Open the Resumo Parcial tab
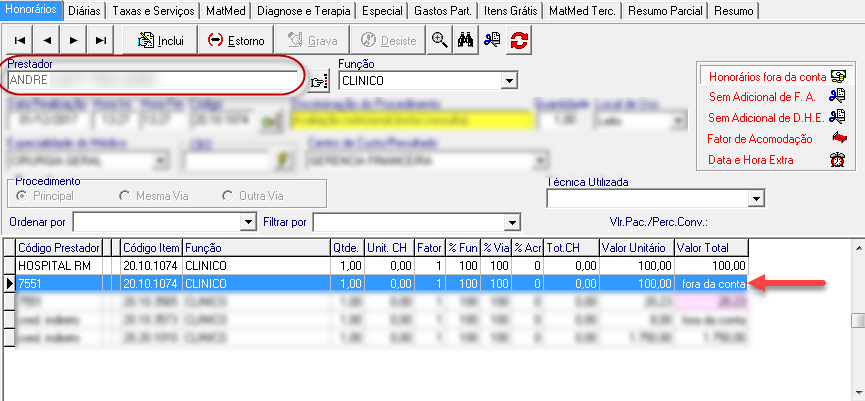Screen dimensions: 865x401 point(666,10)
